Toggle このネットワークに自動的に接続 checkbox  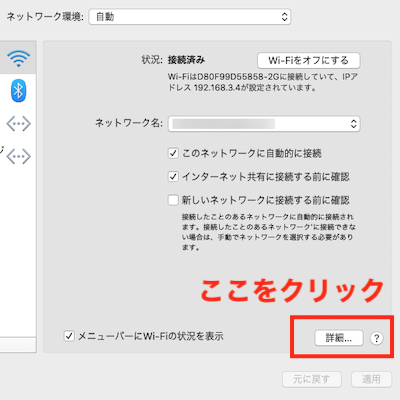[173, 153]
